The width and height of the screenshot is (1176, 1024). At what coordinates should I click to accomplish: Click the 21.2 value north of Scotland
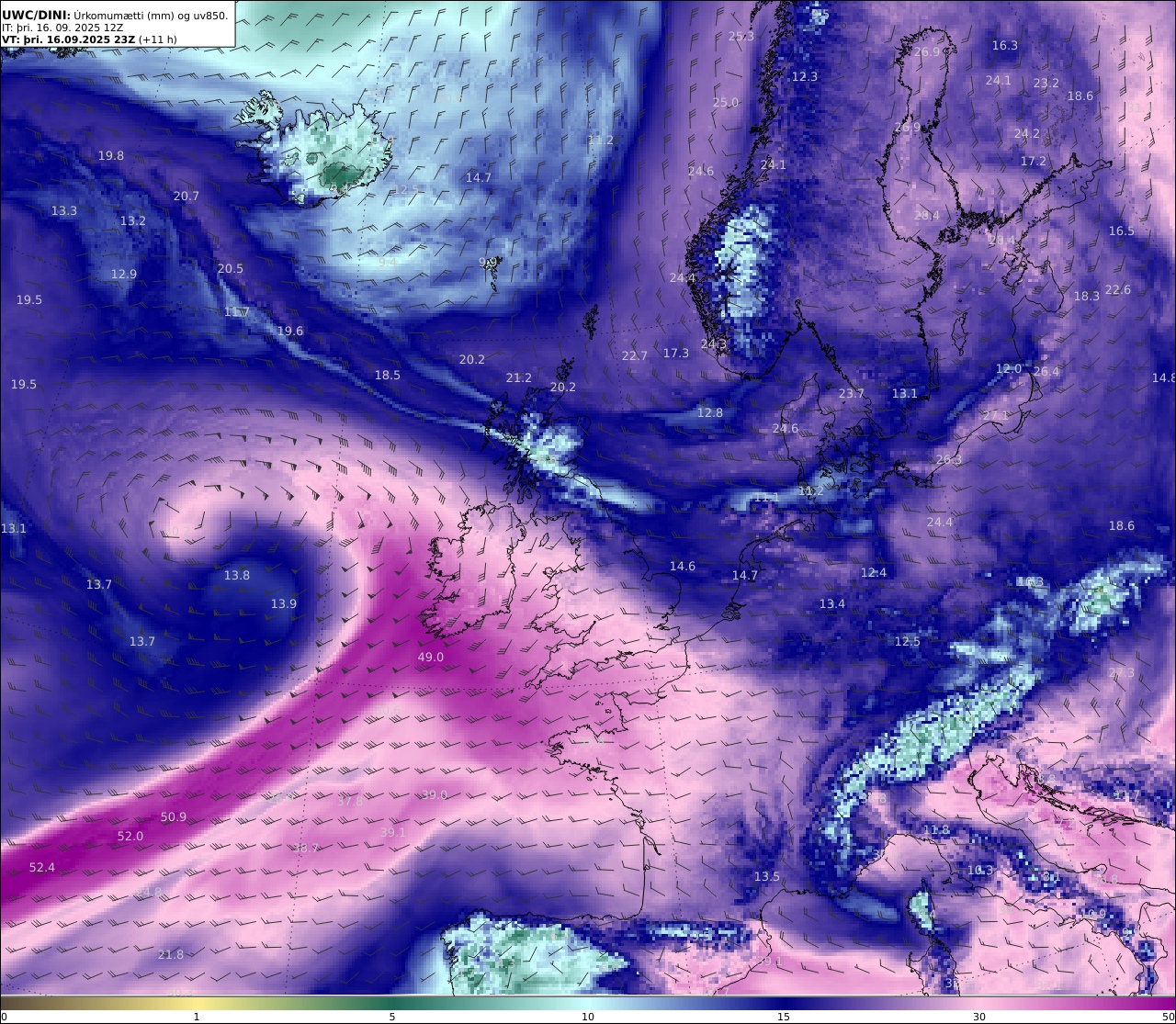coord(519,378)
